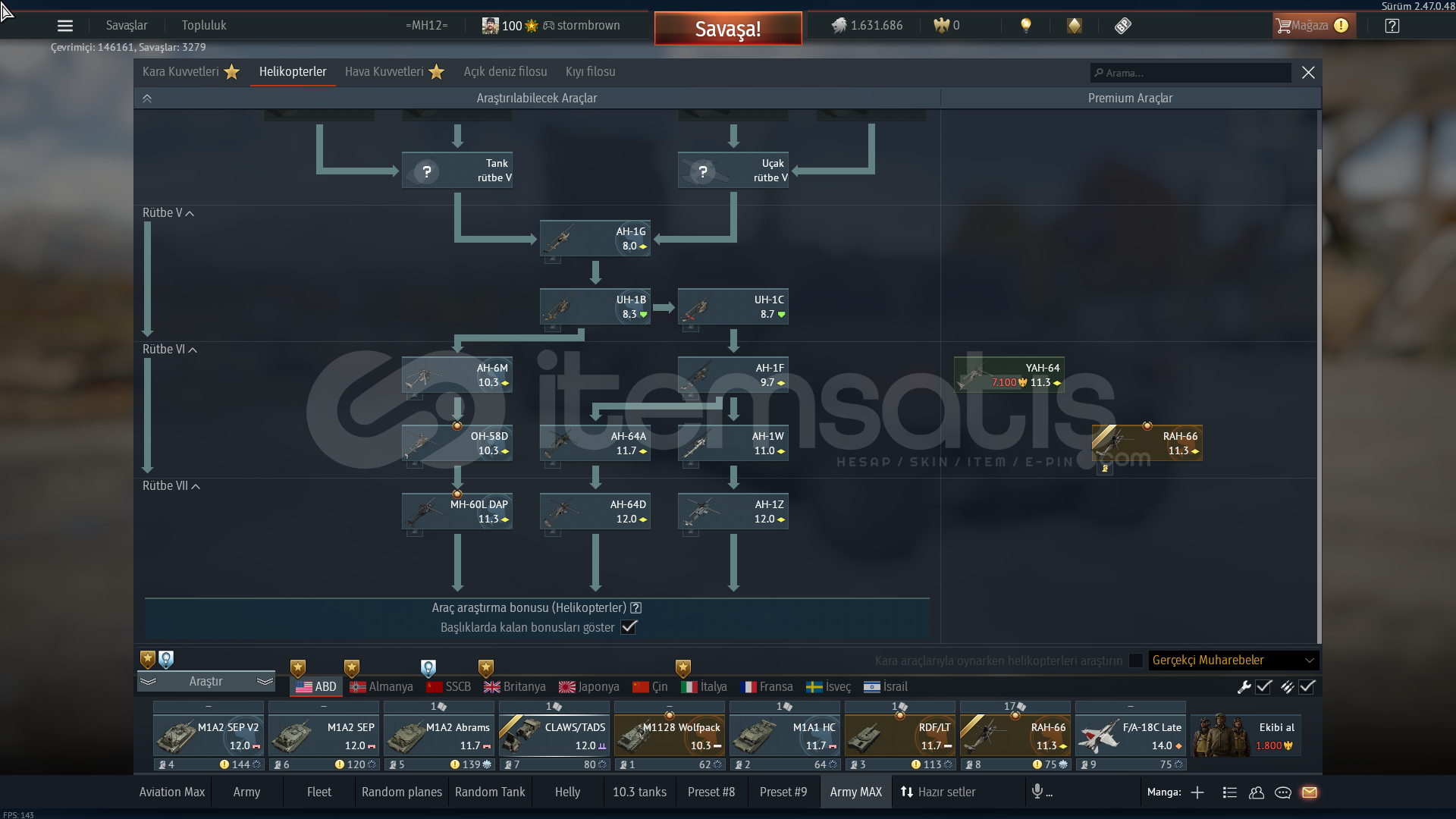The height and width of the screenshot is (819, 1456).
Task: Collapse the research tree with top arrows
Action: click(147, 99)
